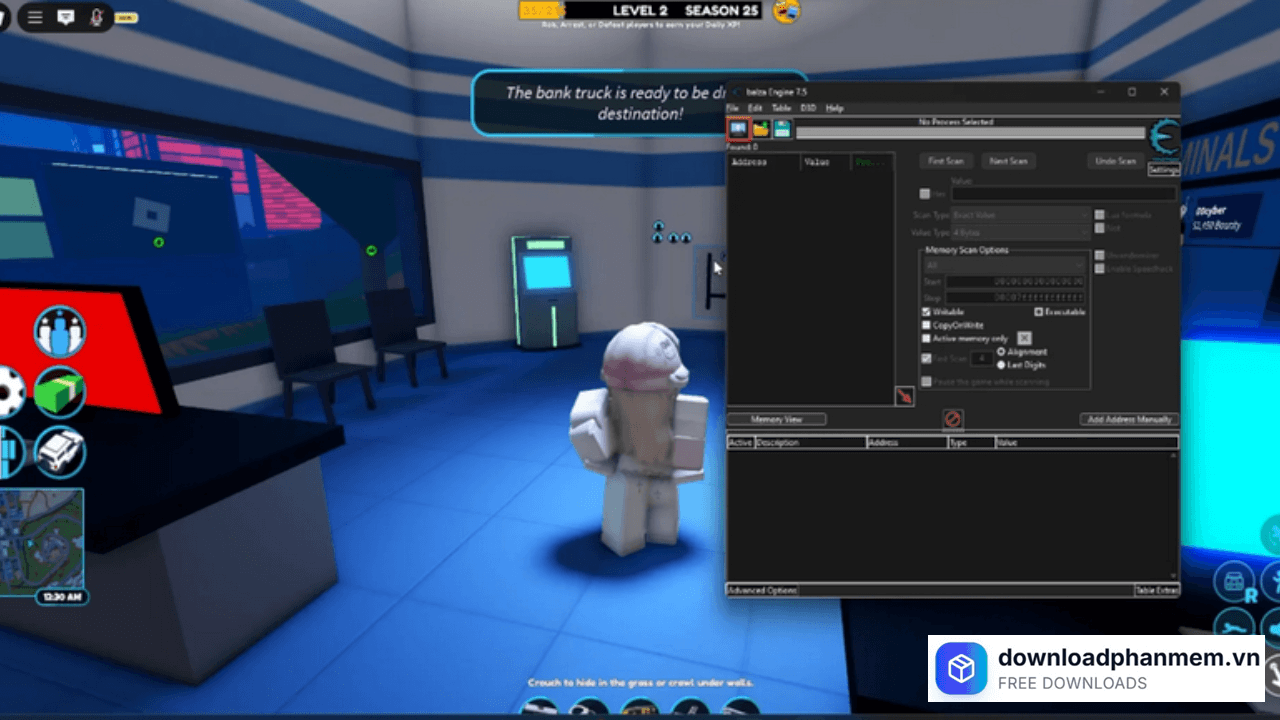Screen dimensions: 1280x720
Task: Open the garage vehicle icon in Jailbreak
Action: point(58,452)
